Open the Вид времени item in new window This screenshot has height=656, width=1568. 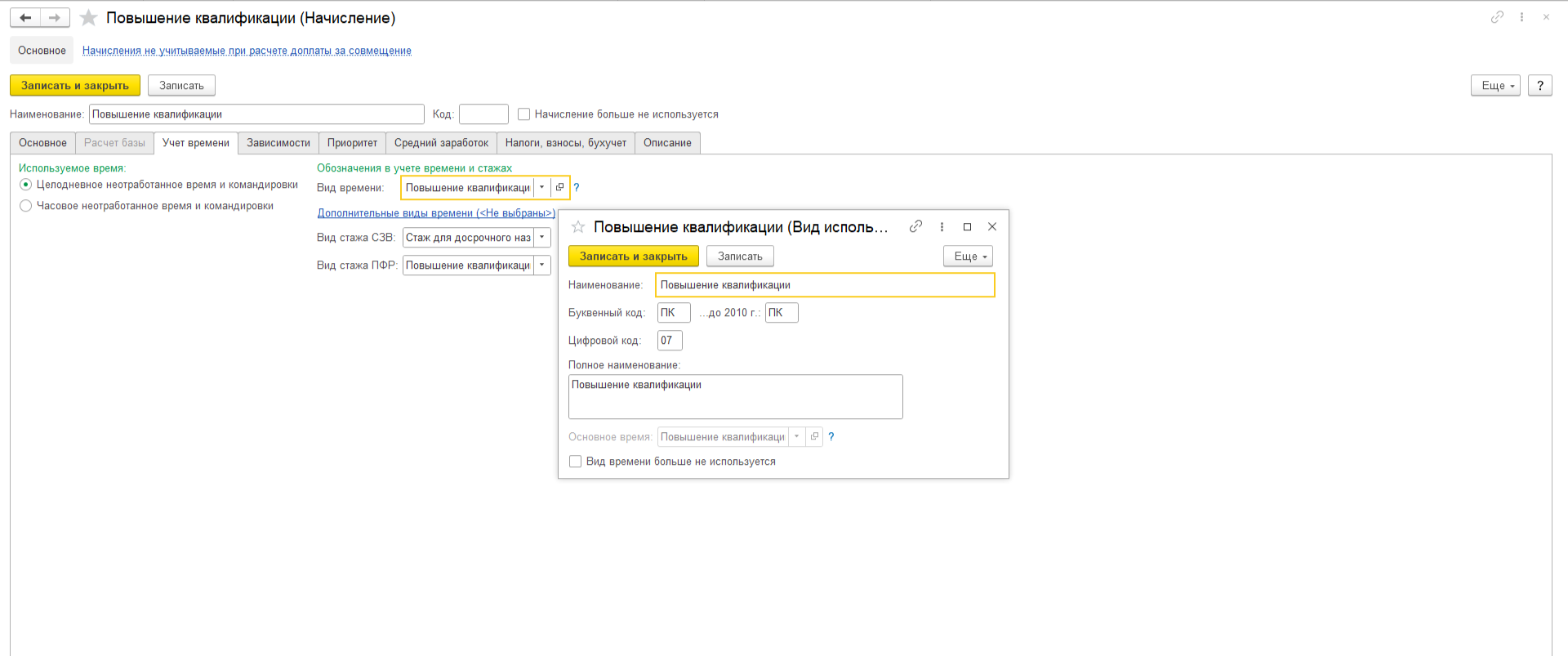point(559,187)
